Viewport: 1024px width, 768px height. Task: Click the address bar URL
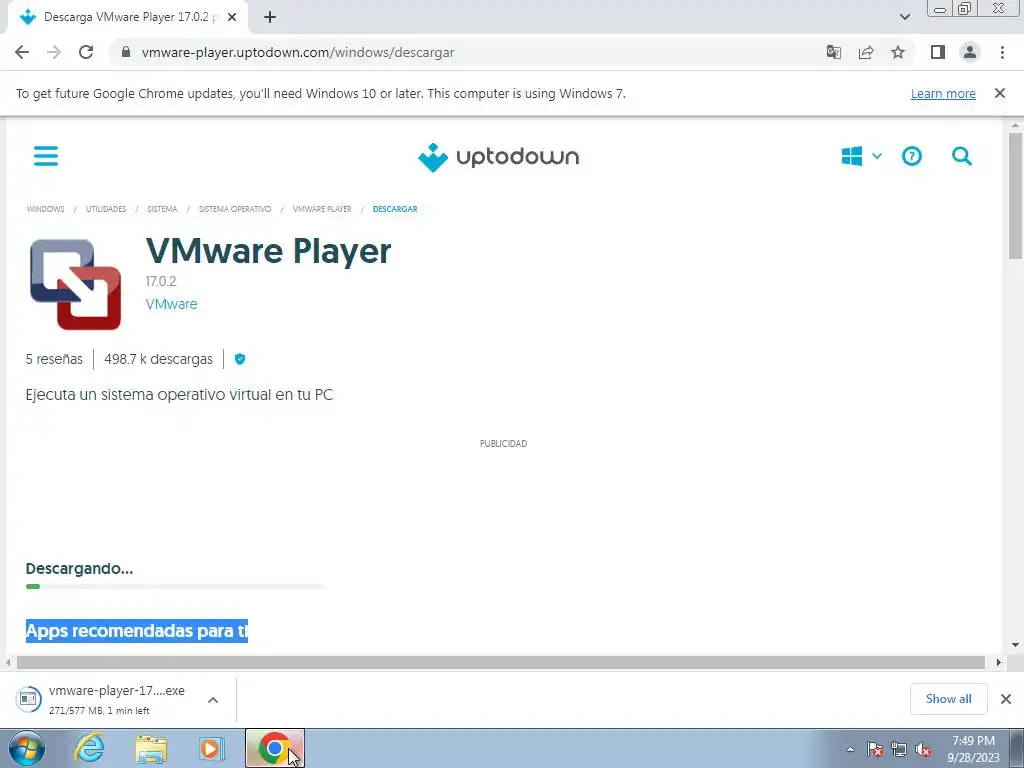click(x=298, y=52)
